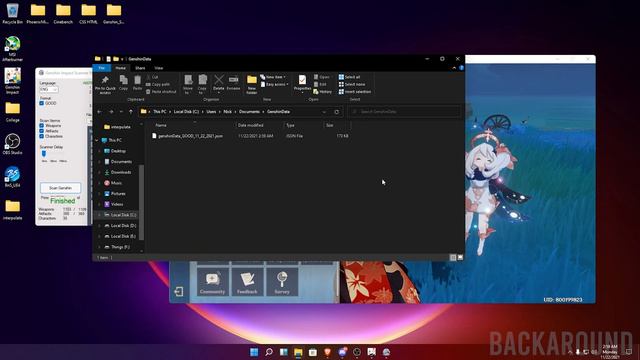Click Pin to Quick access icon
Image resolution: width=640 pixels, height=360 pixels.
[105, 84]
